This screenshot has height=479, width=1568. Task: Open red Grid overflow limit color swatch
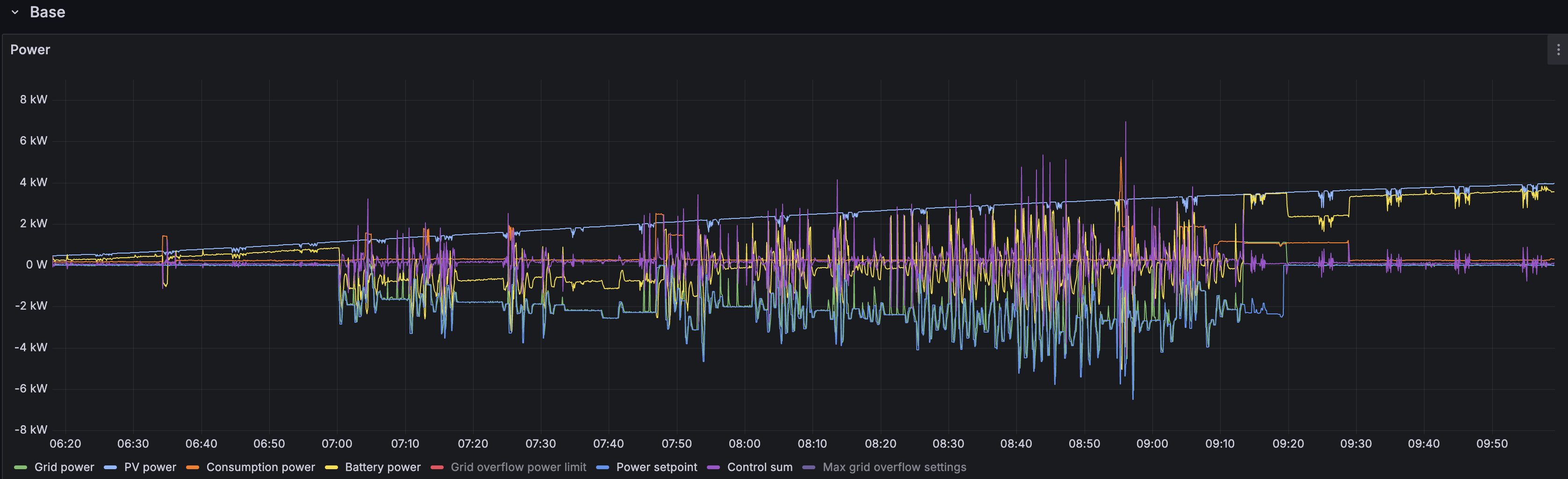pyautogui.click(x=437, y=467)
